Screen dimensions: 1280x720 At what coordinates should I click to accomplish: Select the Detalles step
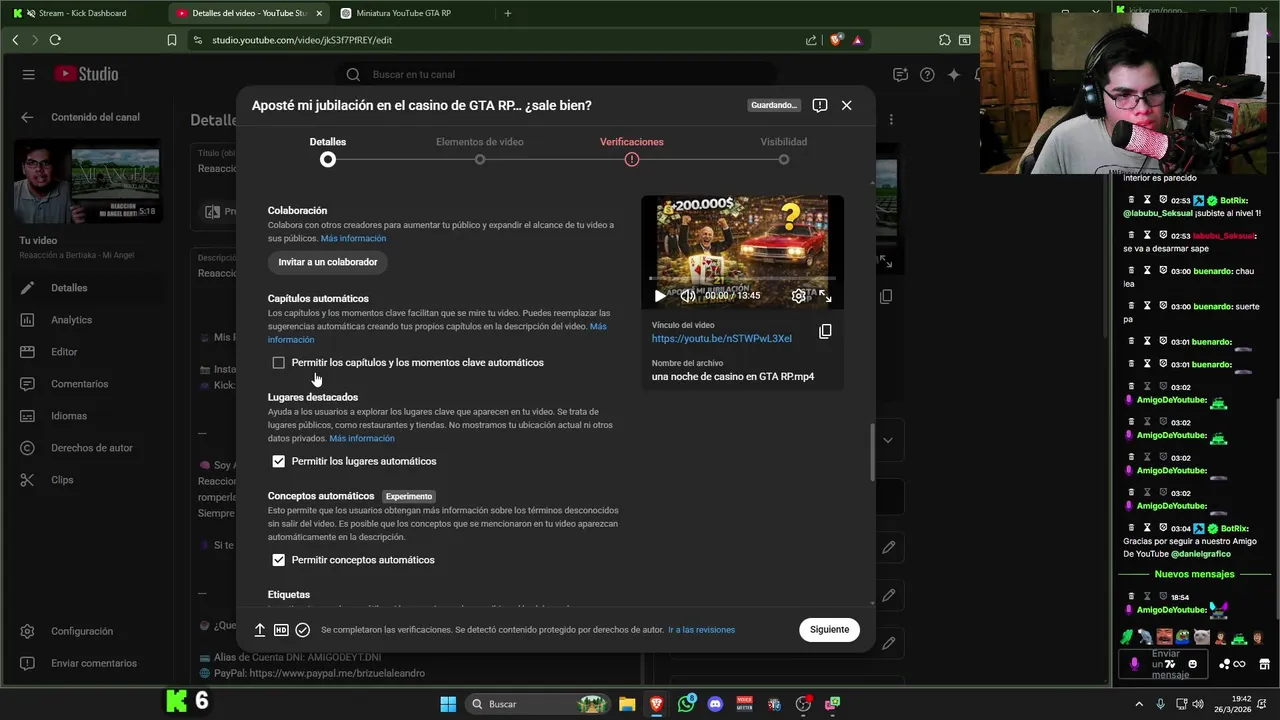tap(328, 150)
